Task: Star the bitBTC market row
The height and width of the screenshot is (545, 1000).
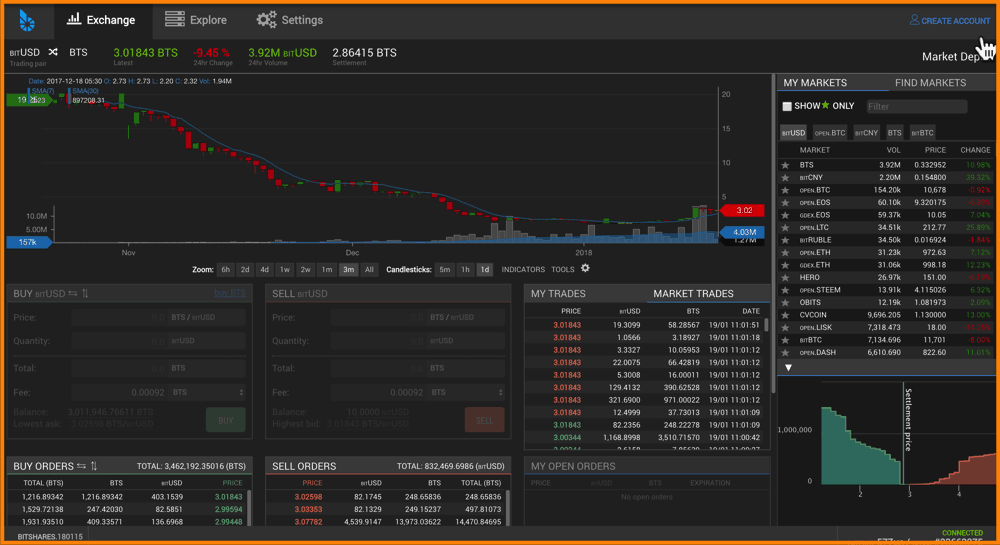Action: coord(786,340)
